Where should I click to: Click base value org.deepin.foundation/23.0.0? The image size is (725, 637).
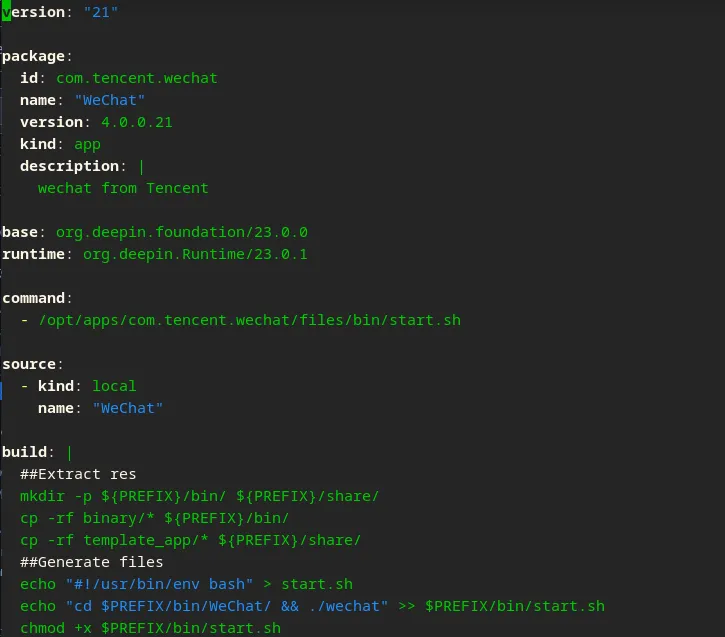pyautogui.click(x=182, y=232)
